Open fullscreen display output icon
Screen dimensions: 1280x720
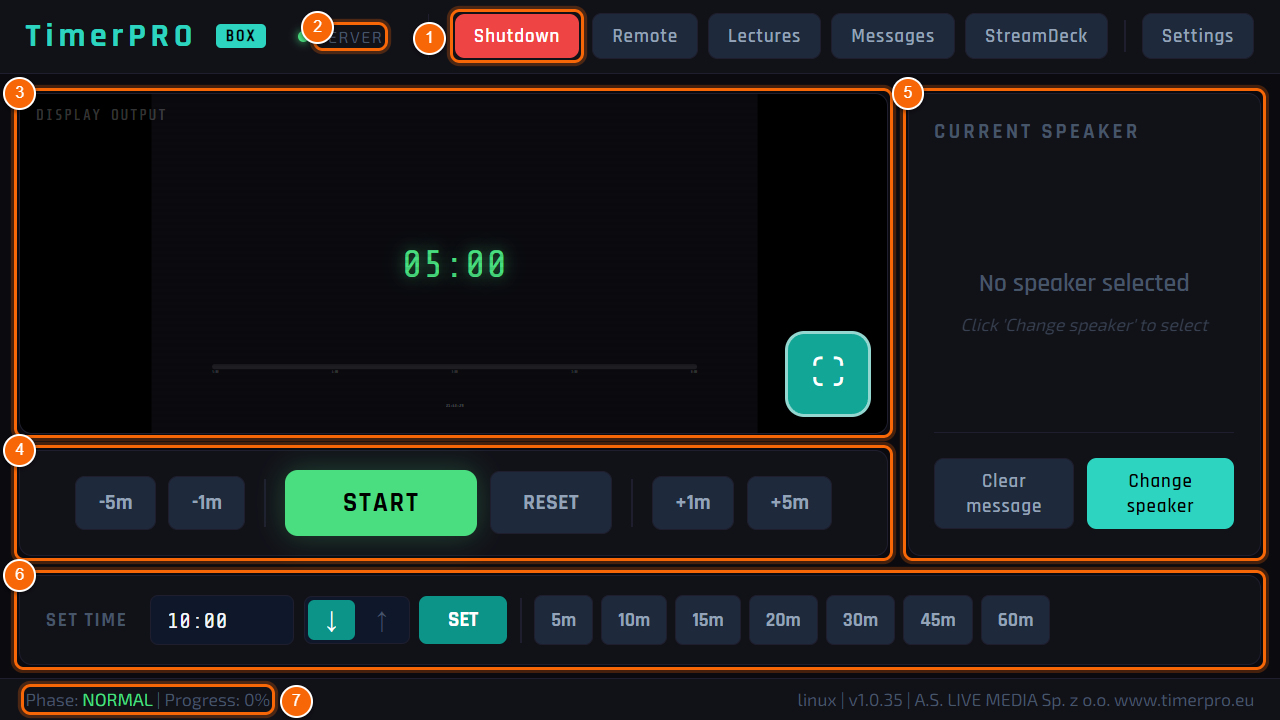[x=828, y=373]
